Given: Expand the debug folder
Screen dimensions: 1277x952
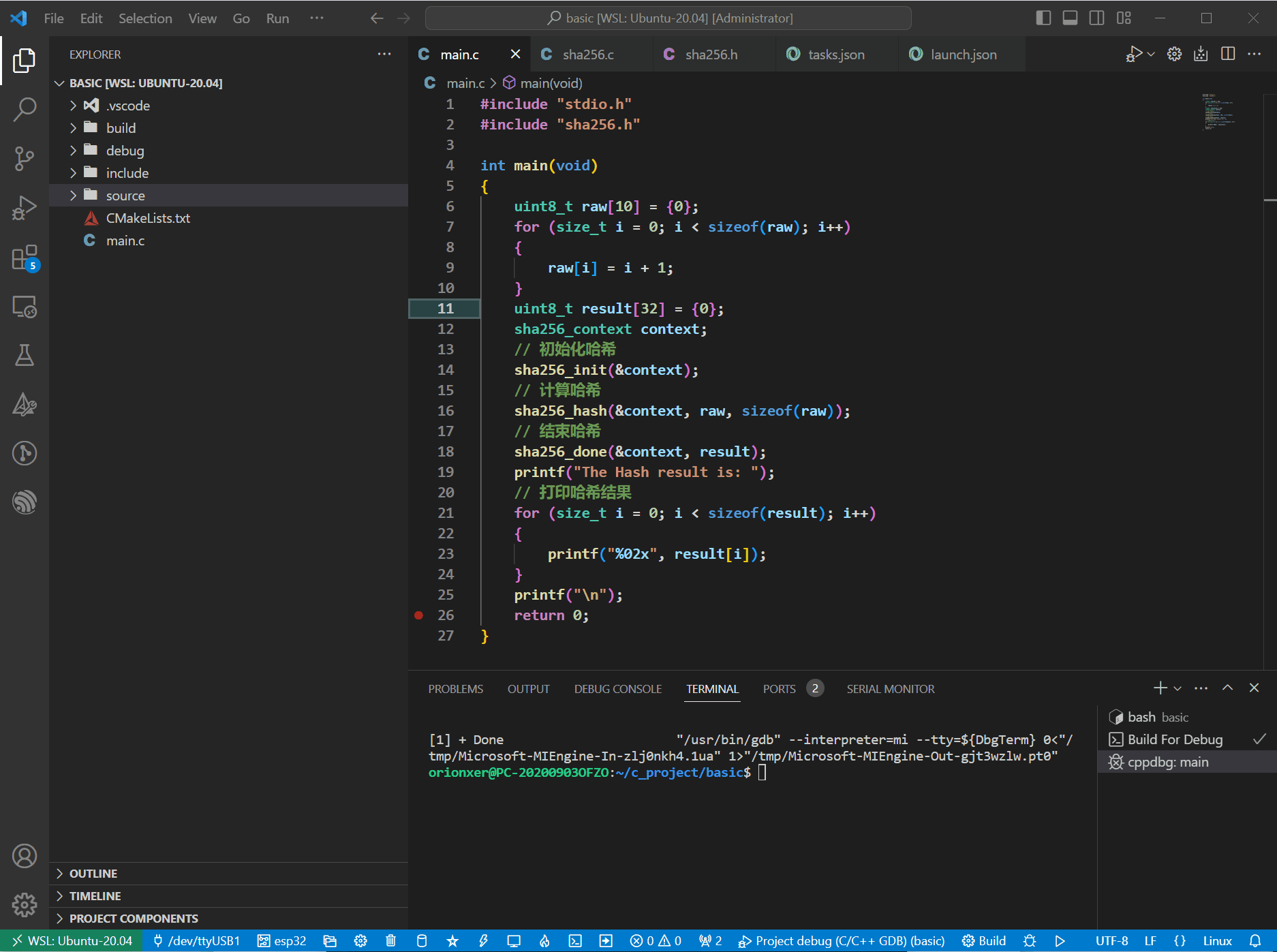Looking at the screenshot, I should [x=229, y=151].
